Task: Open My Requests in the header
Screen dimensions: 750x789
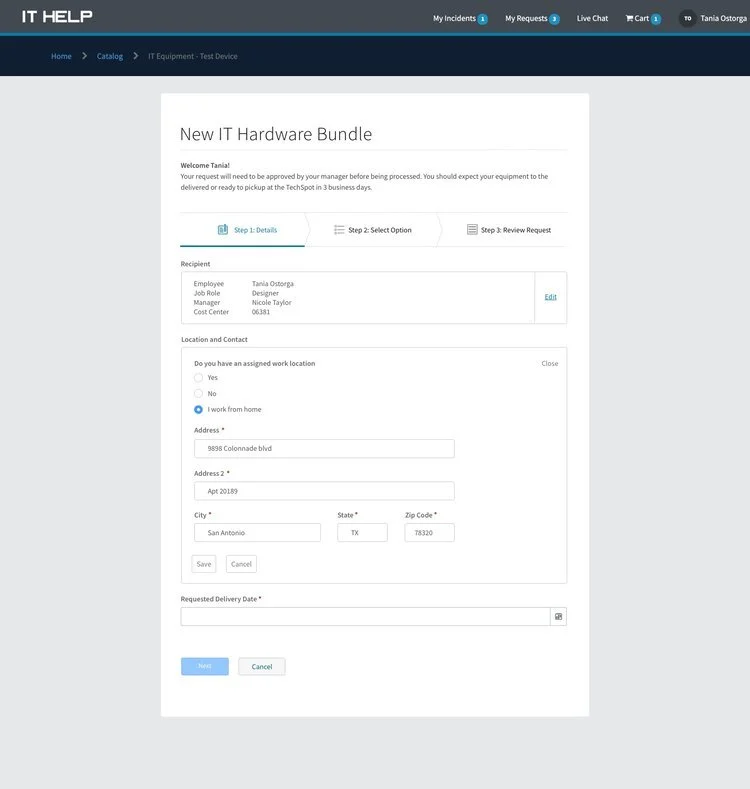Action: (x=526, y=19)
